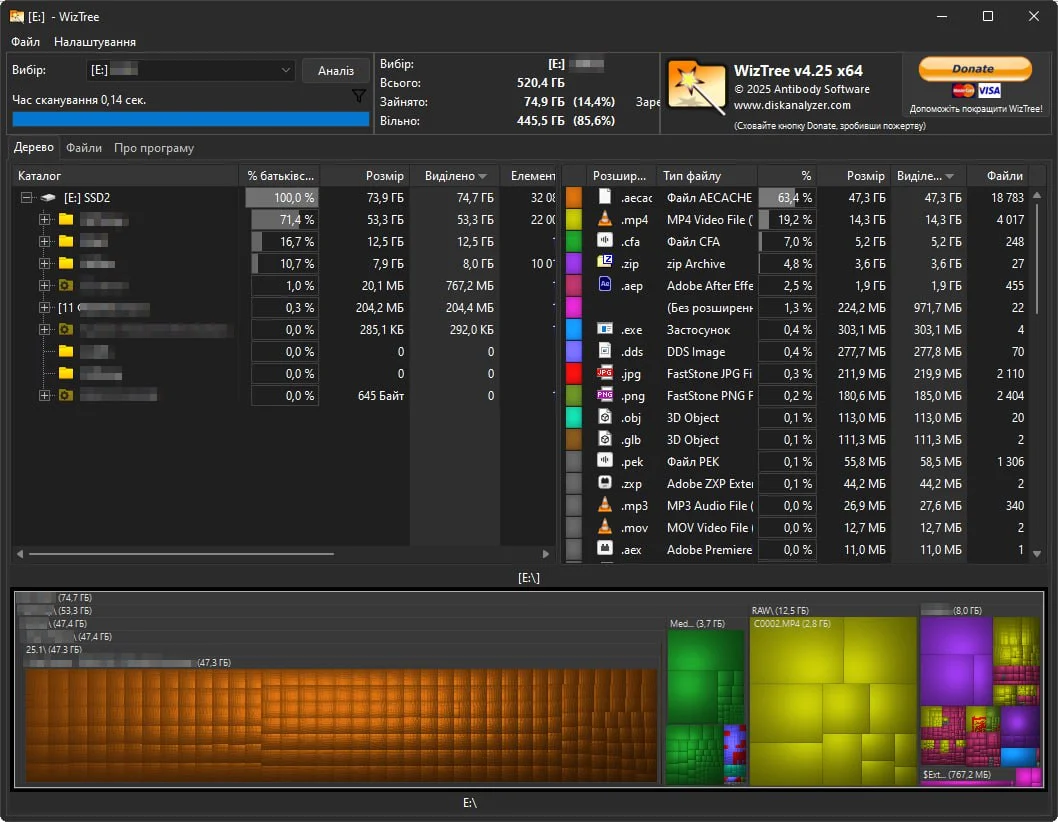This screenshot has width=1058, height=822.
Task: Switch to the Про програму tab
Action: 154,148
